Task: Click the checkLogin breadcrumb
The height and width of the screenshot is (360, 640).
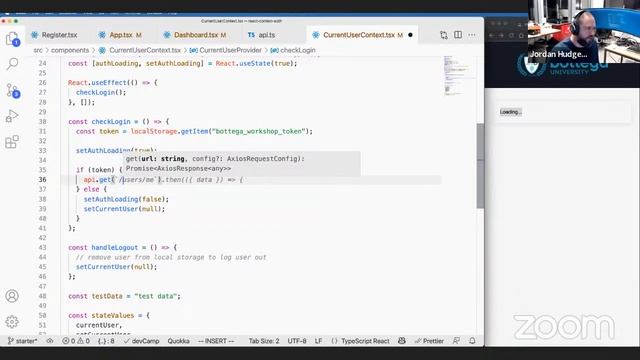Action: click(x=298, y=50)
